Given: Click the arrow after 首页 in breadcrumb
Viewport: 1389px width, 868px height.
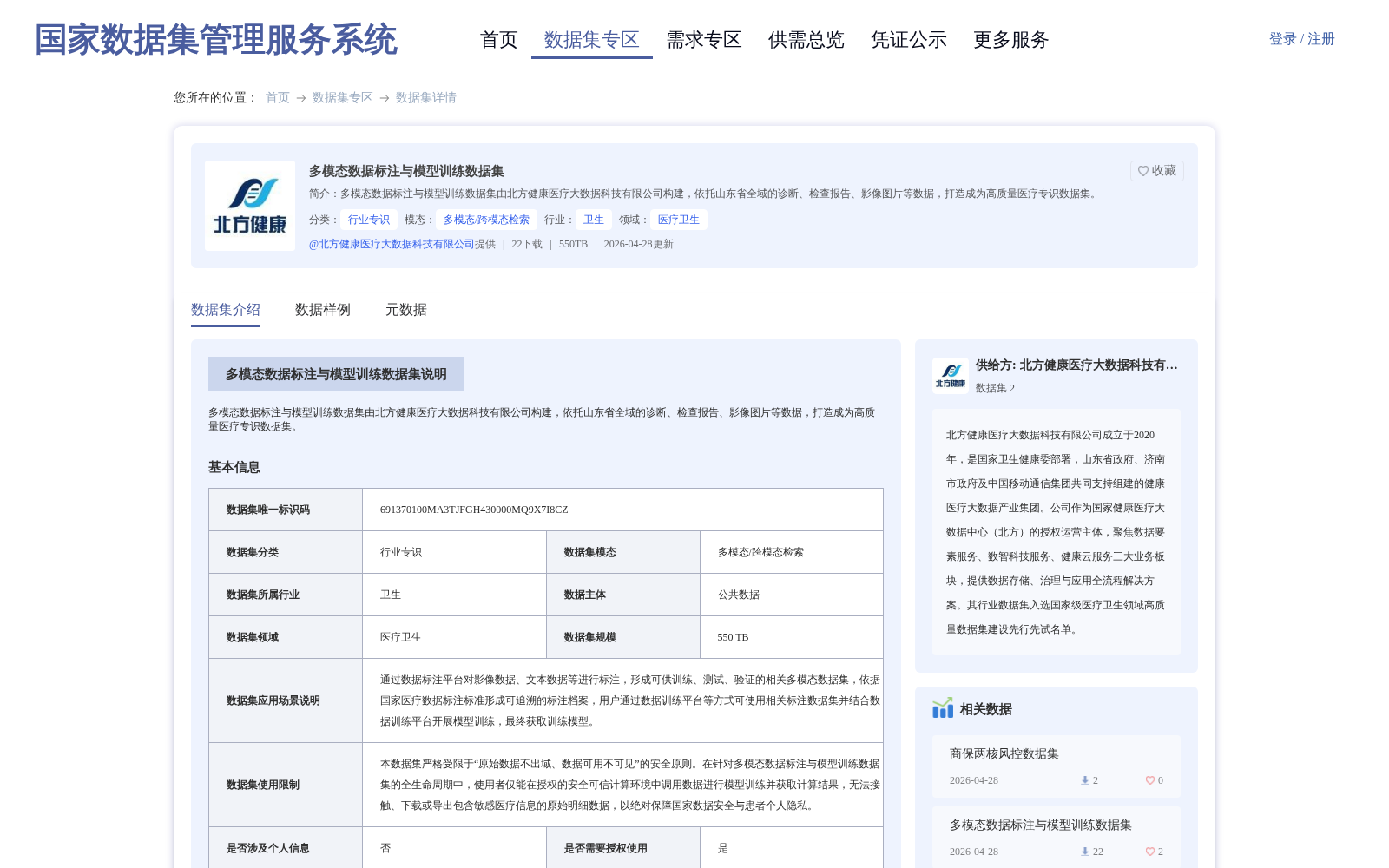Looking at the screenshot, I should (301, 98).
